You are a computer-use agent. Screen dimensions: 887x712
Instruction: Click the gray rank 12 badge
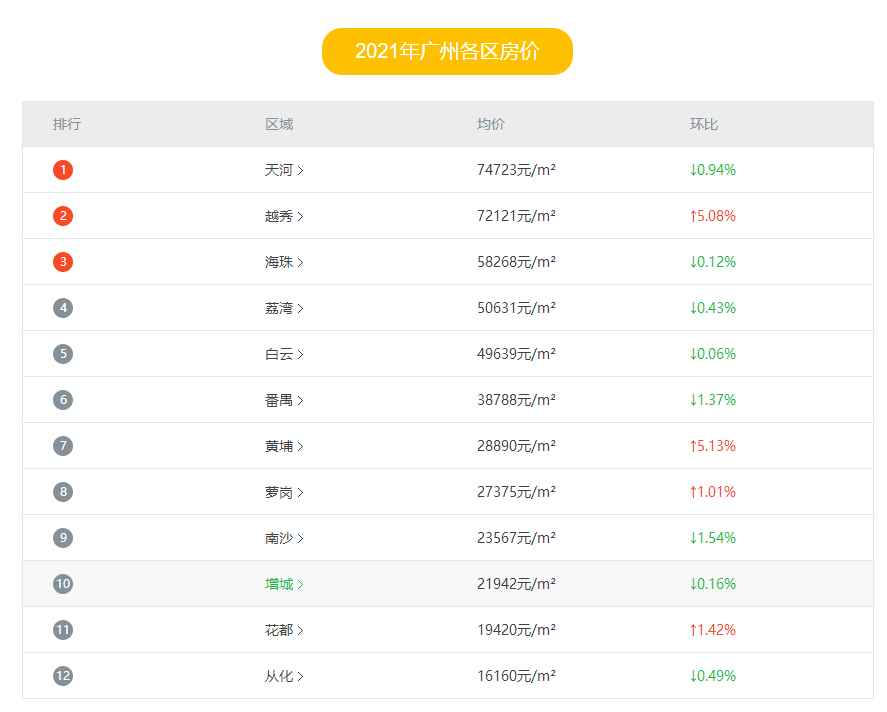(x=63, y=676)
